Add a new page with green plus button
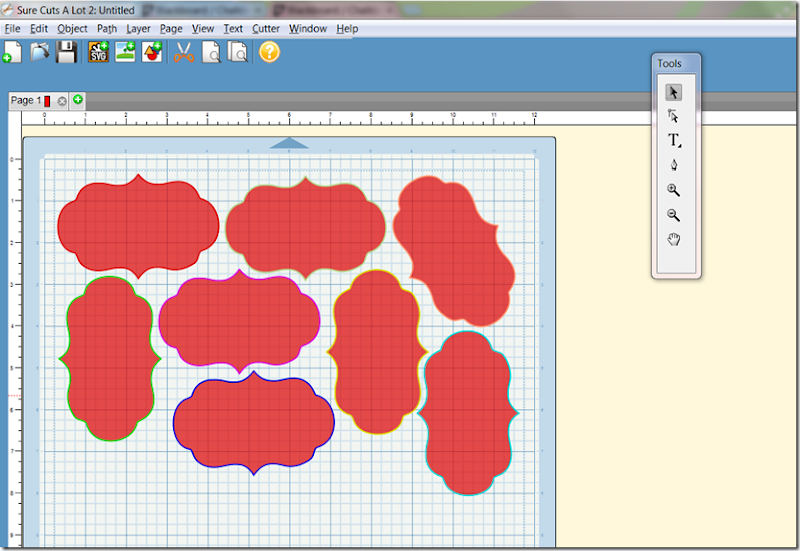800x551 pixels. pyautogui.click(x=78, y=100)
